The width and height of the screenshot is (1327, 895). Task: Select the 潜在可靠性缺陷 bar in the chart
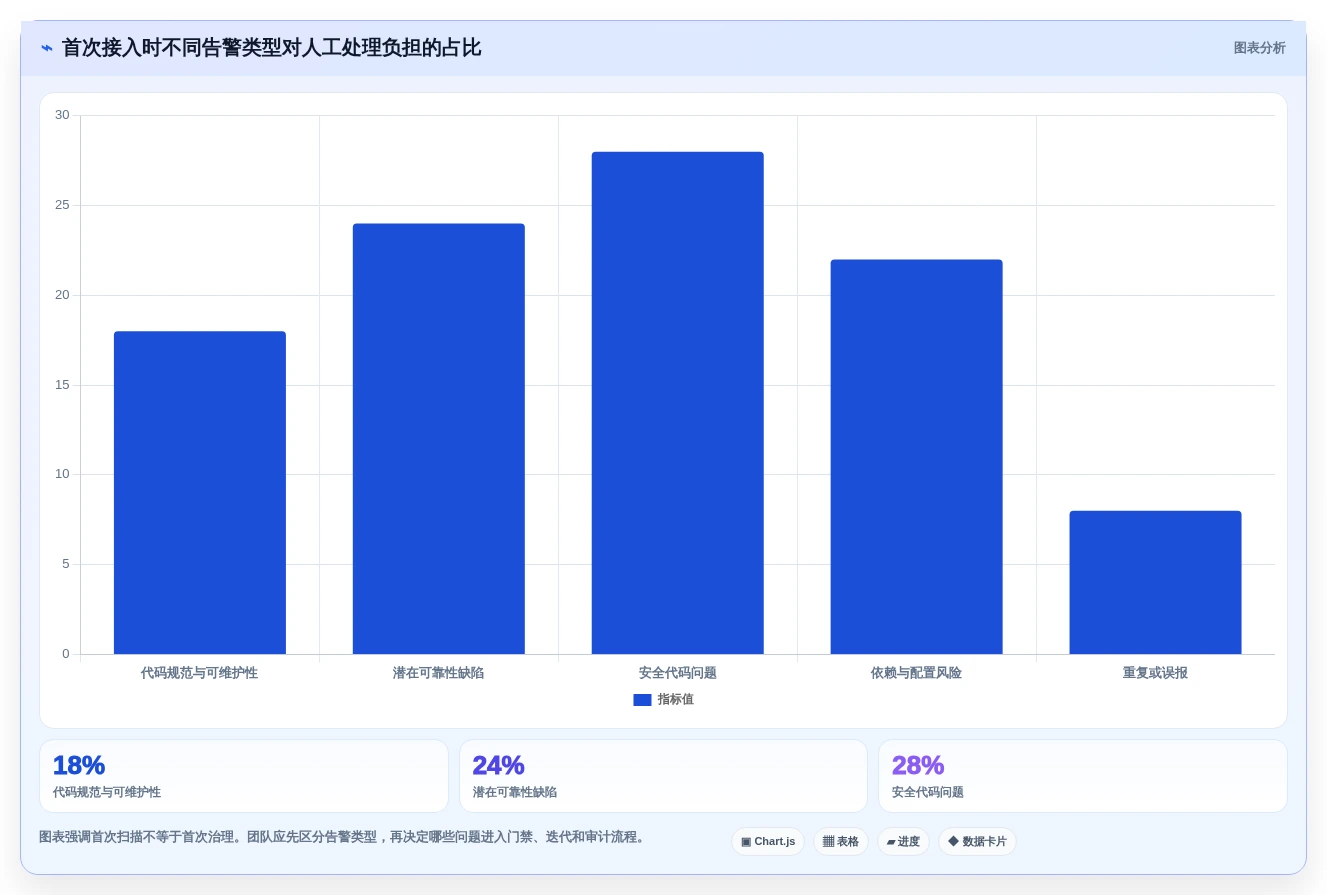(439, 439)
